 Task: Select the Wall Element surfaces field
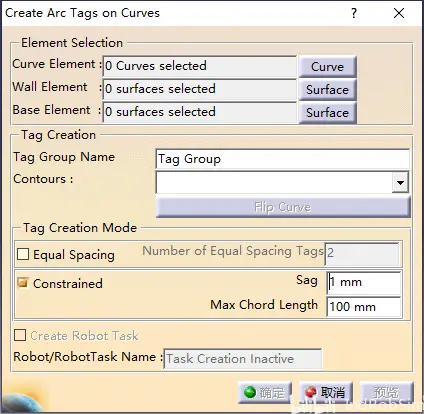click(x=199, y=89)
